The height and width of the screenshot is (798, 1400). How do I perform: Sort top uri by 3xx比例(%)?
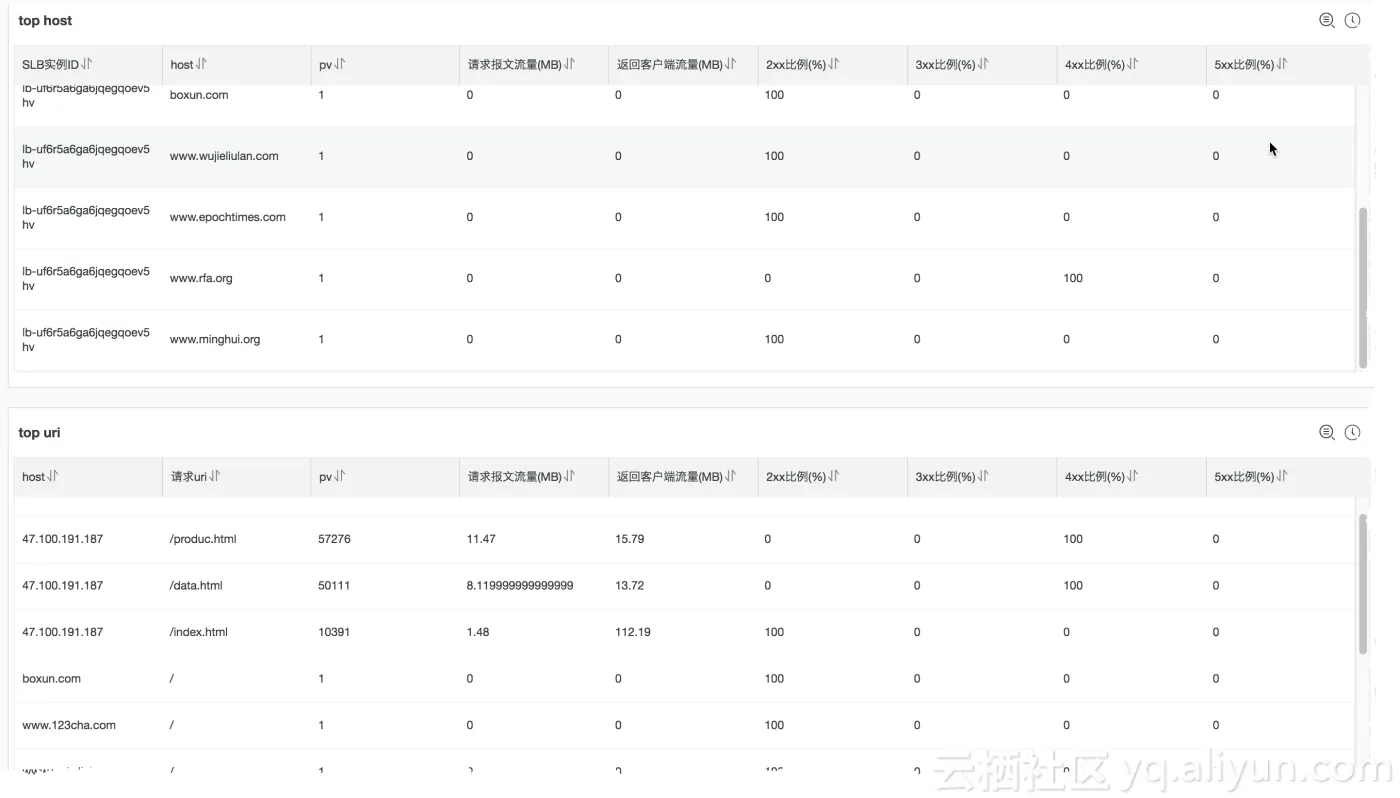pos(983,476)
